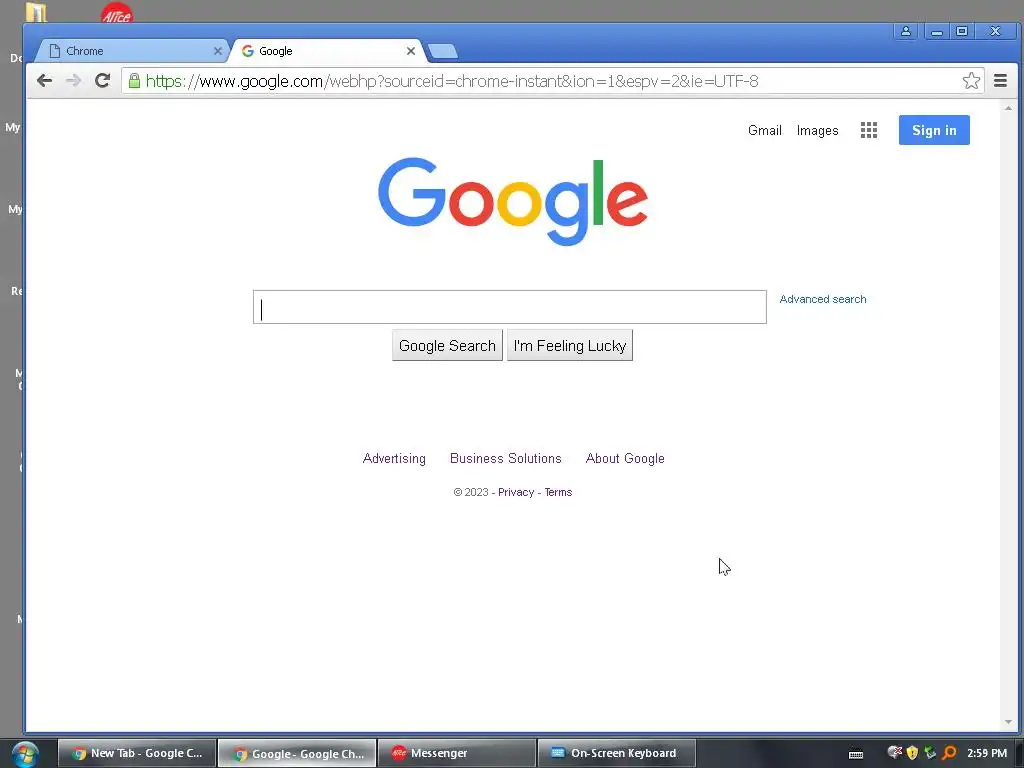Open the Images link
The height and width of the screenshot is (768, 1024).
click(x=817, y=131)
